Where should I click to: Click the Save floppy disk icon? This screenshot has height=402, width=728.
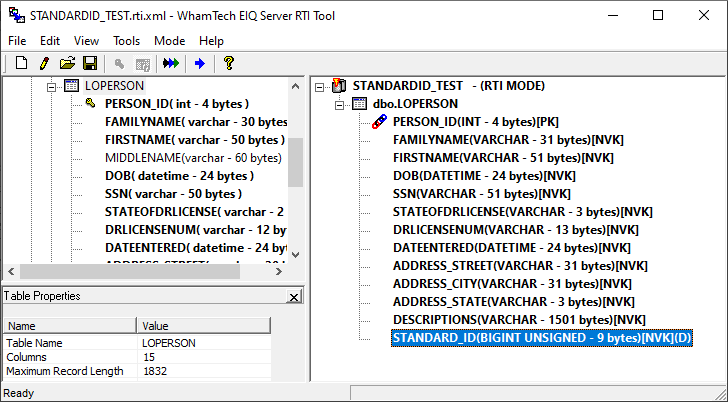pos(90,63)
